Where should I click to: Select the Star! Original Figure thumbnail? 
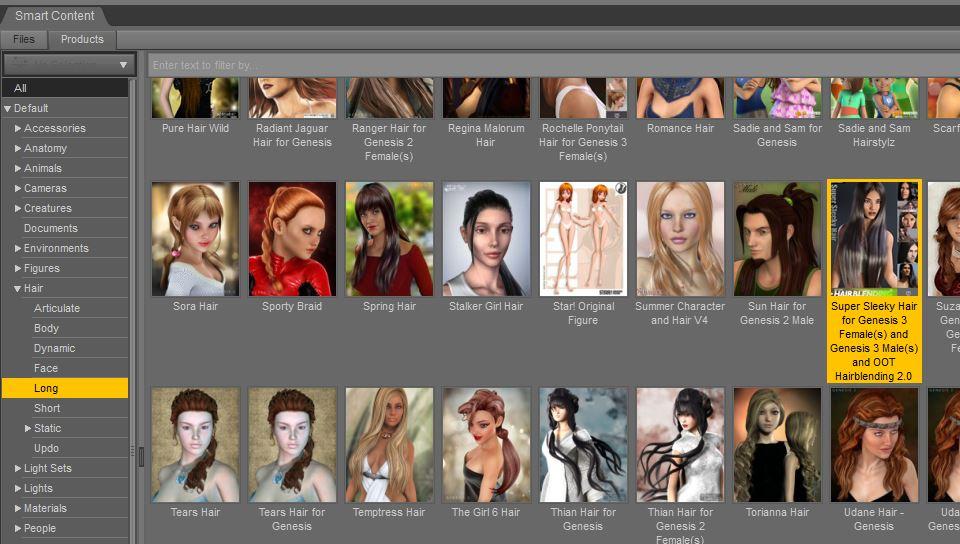(x=583, y=239)
